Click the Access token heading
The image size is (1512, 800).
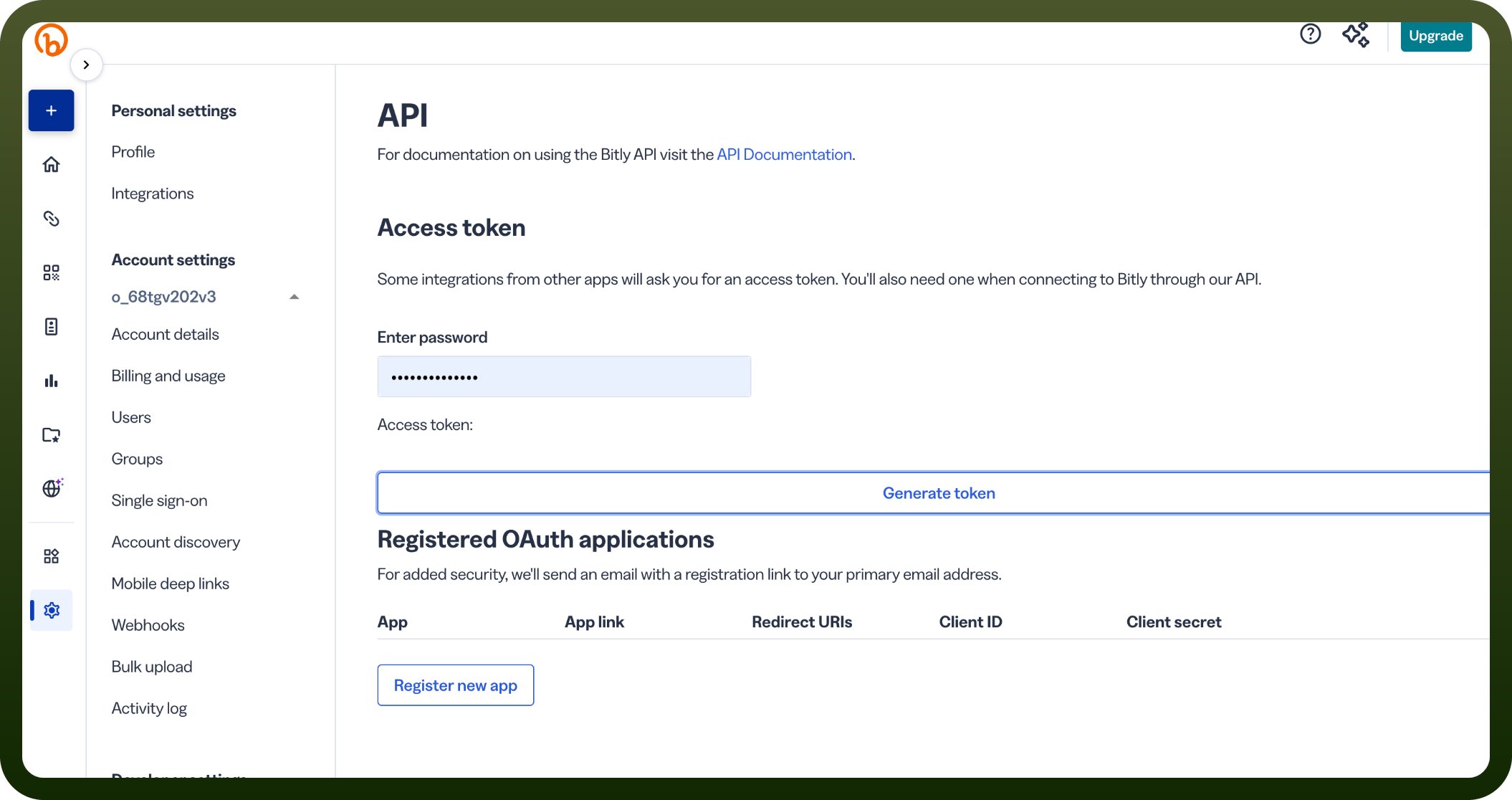[451, 228]
